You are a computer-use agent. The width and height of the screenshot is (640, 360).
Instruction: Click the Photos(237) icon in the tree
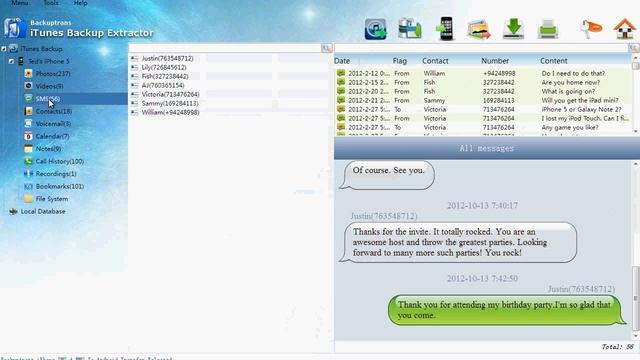point(28,73)
